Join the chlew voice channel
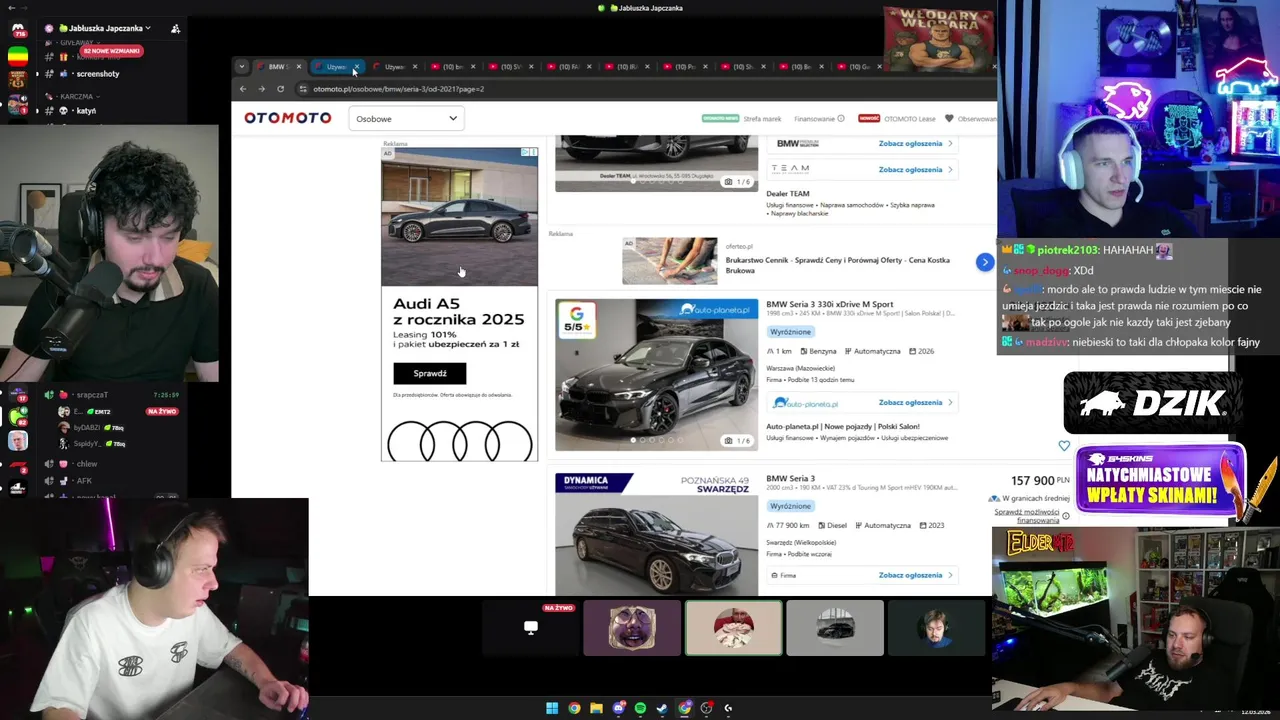The height and width of the screenshot is (720, 1280). tap(87, 464)
